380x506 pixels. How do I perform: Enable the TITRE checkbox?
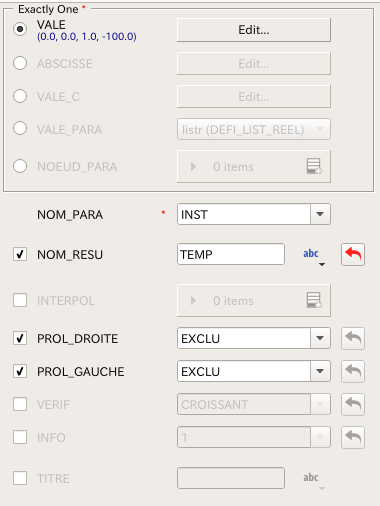click(20, 478)
